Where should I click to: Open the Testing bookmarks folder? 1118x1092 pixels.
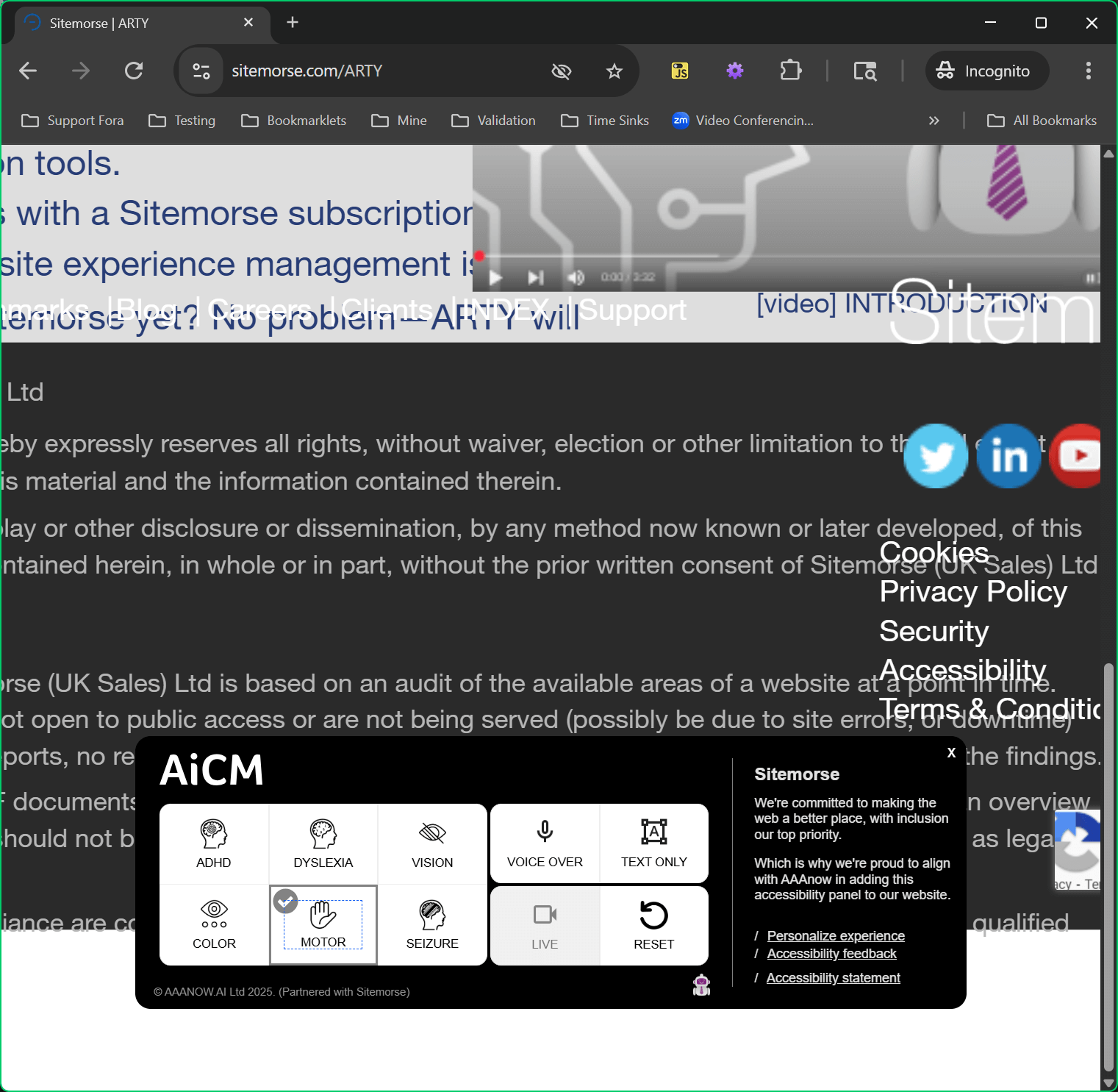(x=182, y=121)
